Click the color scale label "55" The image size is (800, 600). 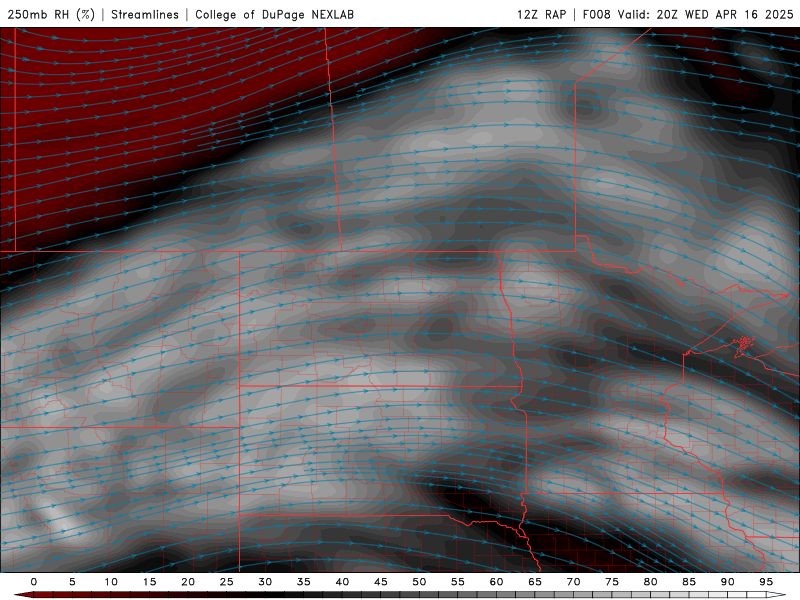tap(458, 582)
